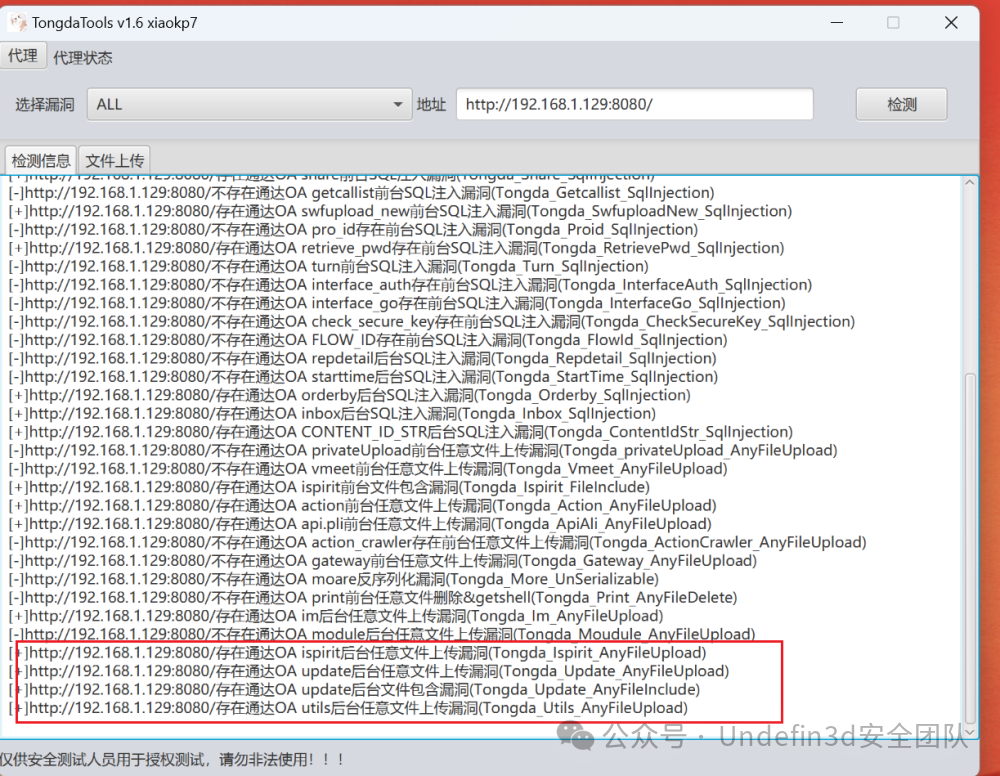
Task: Click the results vertical scrollbar thumb
Action: (x=970, y=548)
